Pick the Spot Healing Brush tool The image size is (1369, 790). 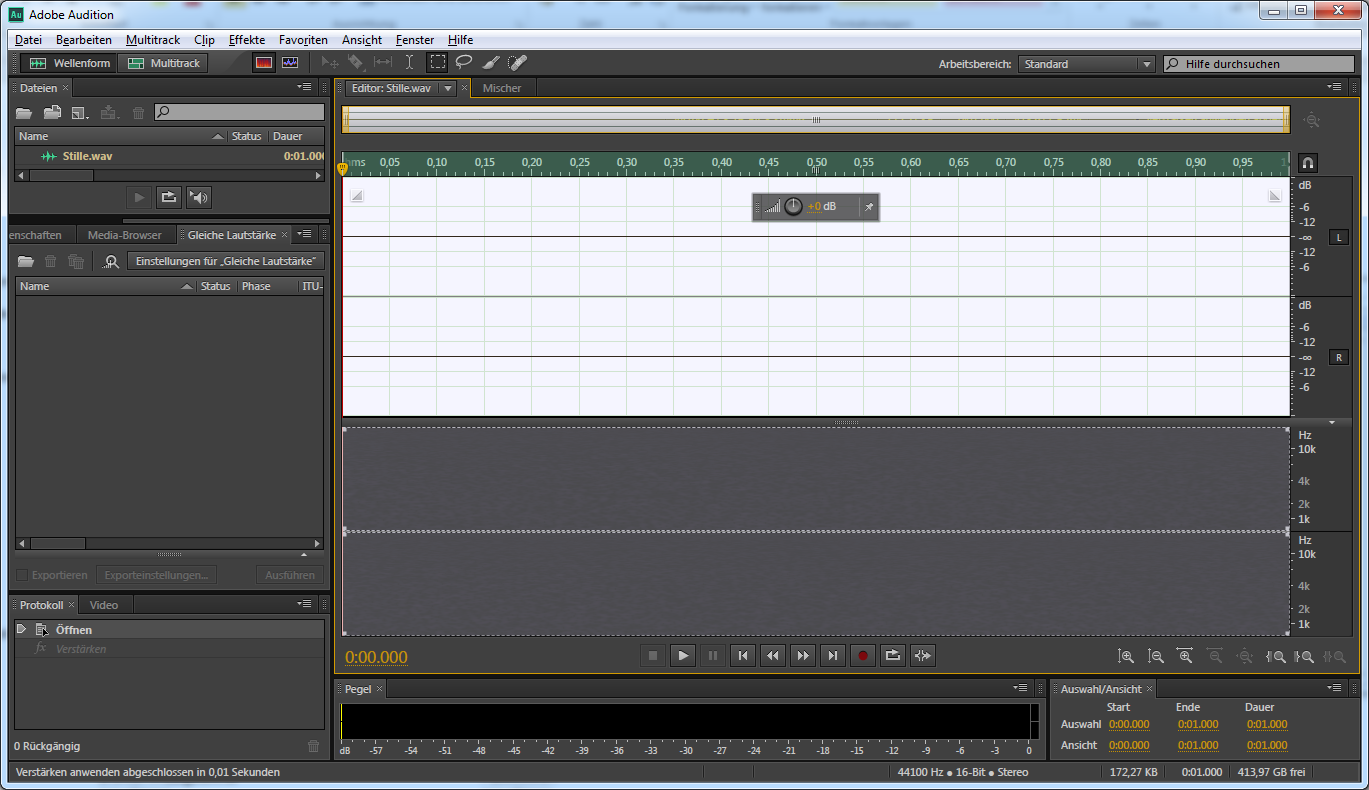(x=517, y=63)
